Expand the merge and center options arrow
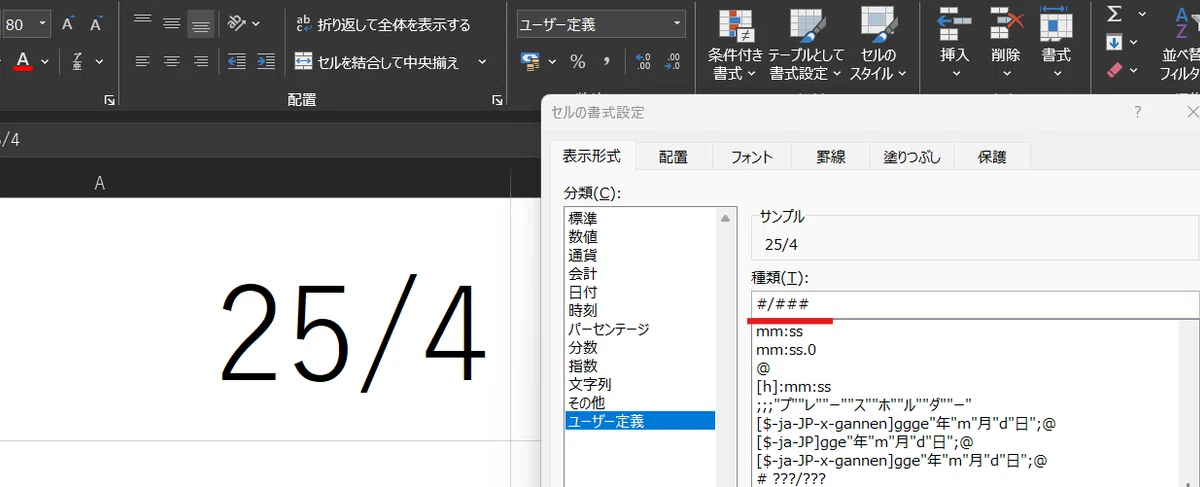Viewport: 1200px width, 487px height. [x=482, y=62]
